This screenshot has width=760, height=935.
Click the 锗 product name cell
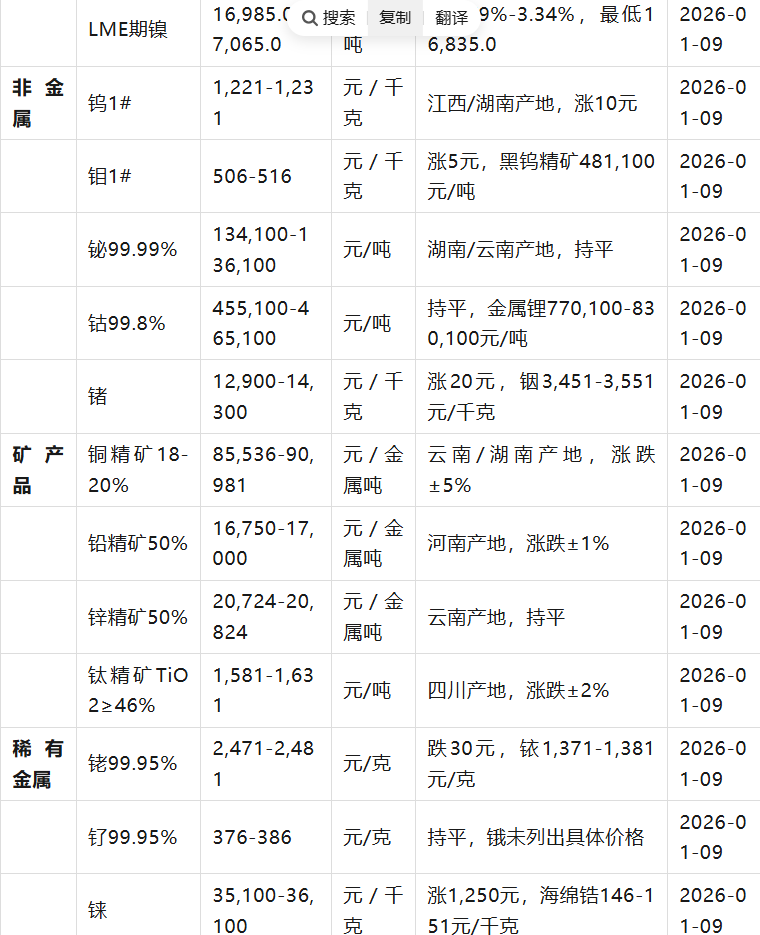click(x=98, y=397)
